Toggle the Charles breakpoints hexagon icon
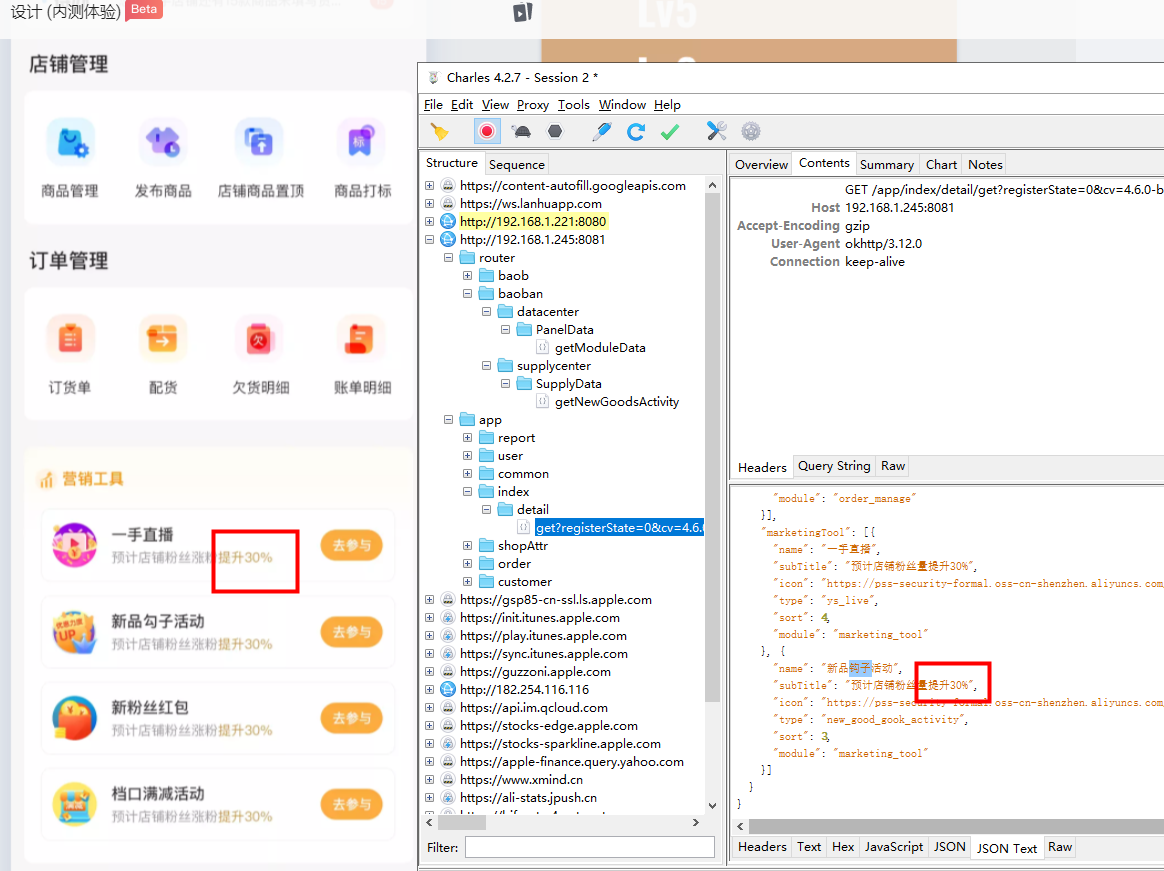The image size is (1164, 871). (555, 131)
